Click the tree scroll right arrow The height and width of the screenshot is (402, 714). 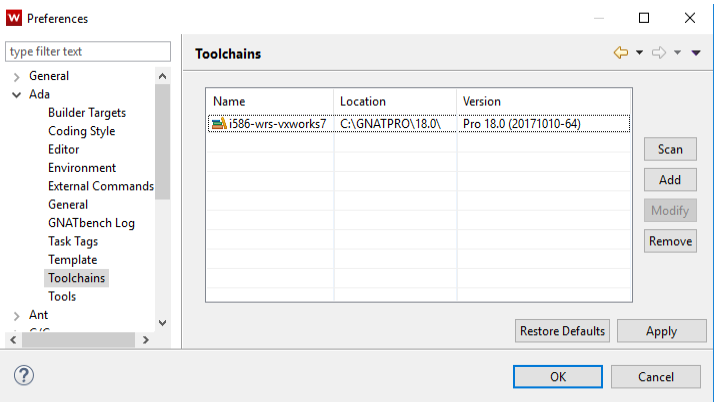146,340
